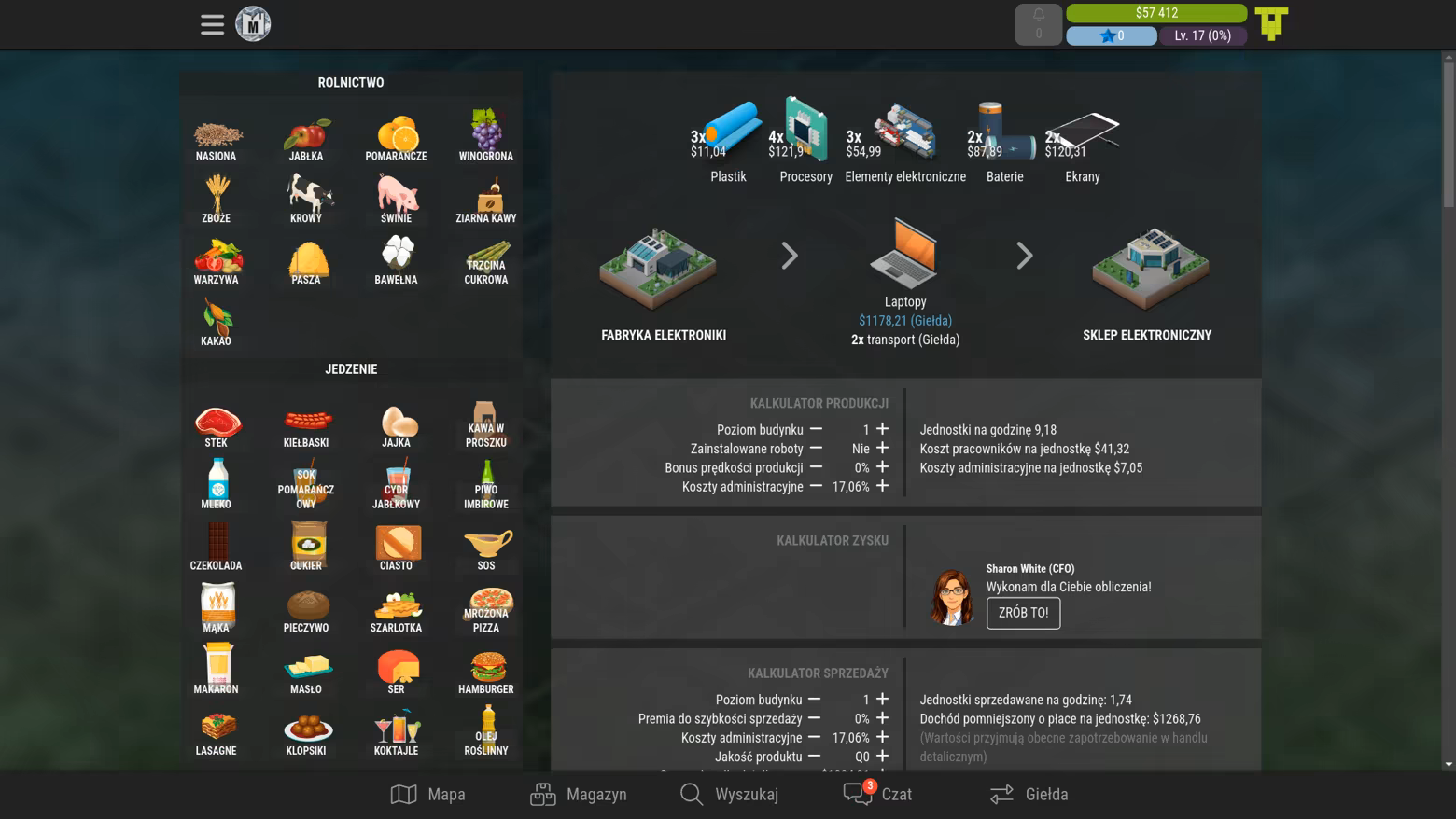
Task: Select the Mrożona Pizza item
Action: point(486,610)
